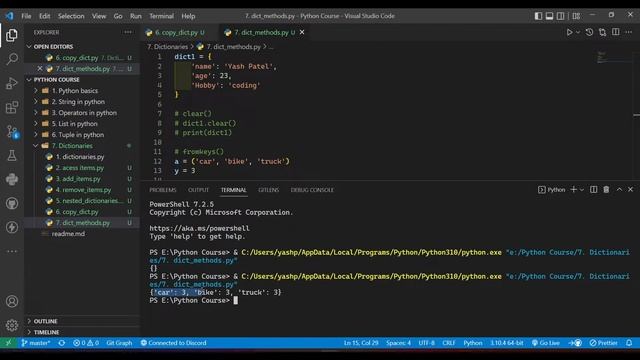Viewport: 640px width, 360px height.
Task: Toggle bottom panel layout button
Action: pos(549,16)
